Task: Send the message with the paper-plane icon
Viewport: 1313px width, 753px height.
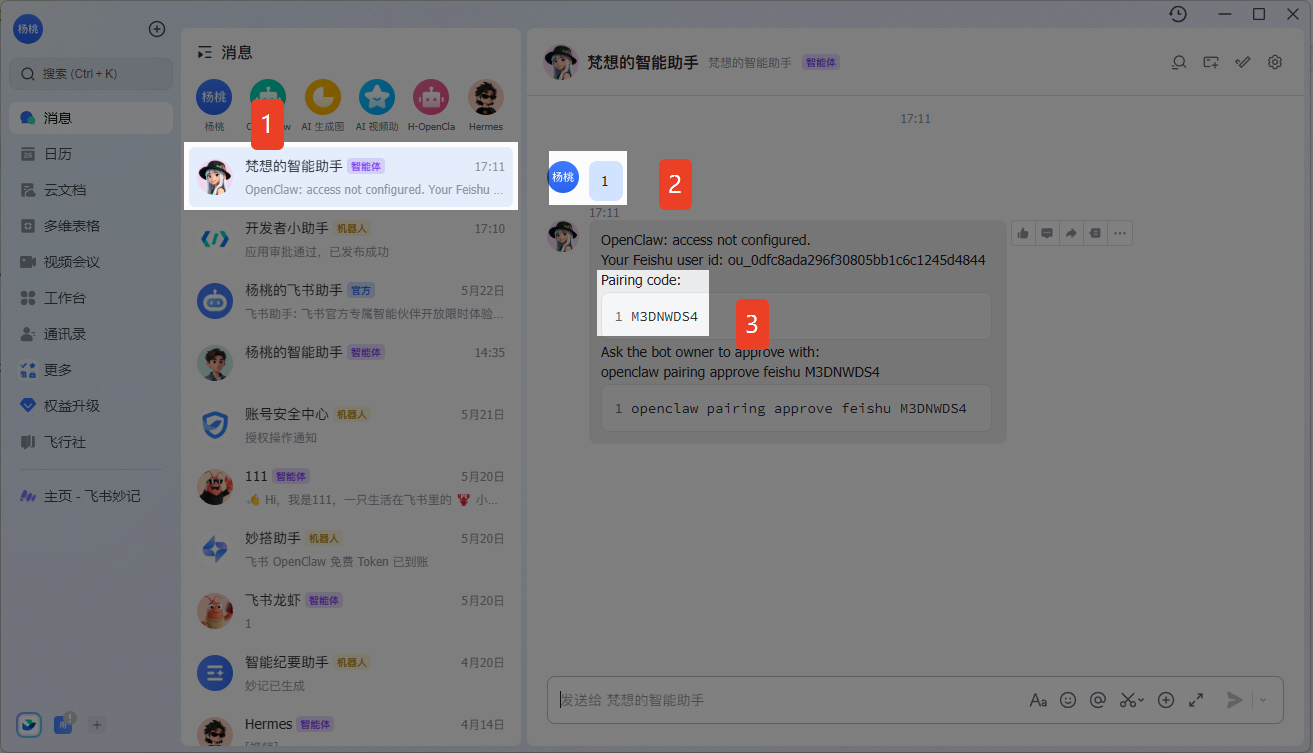Action: [1235, 700]
